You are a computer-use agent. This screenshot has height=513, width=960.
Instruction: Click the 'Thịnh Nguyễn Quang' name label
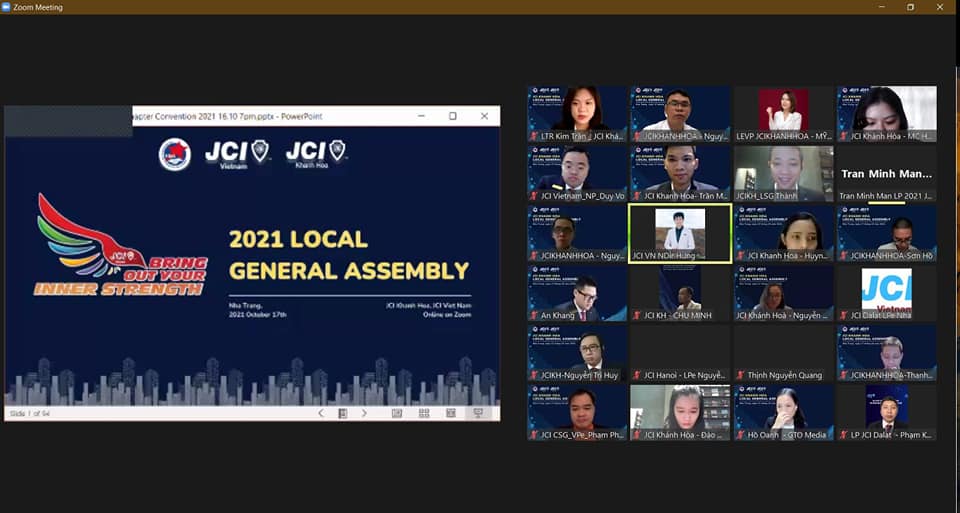click(785, 375)
